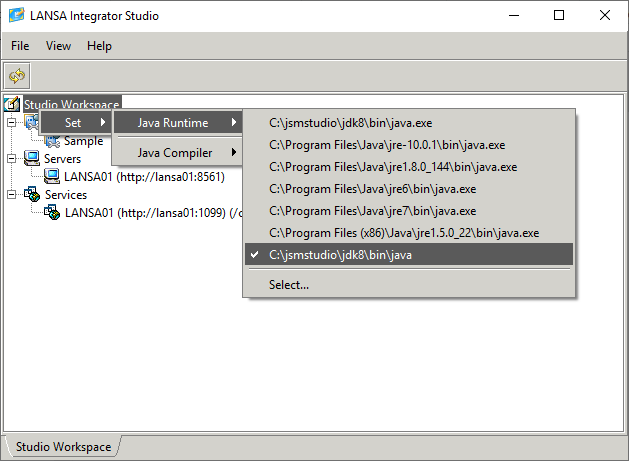Image resolution: width=629 pixels, height=461 pixels.
Task: Choose the jre7 java.exe runtime
Action: pyautogui.click(x=409, y=211)
